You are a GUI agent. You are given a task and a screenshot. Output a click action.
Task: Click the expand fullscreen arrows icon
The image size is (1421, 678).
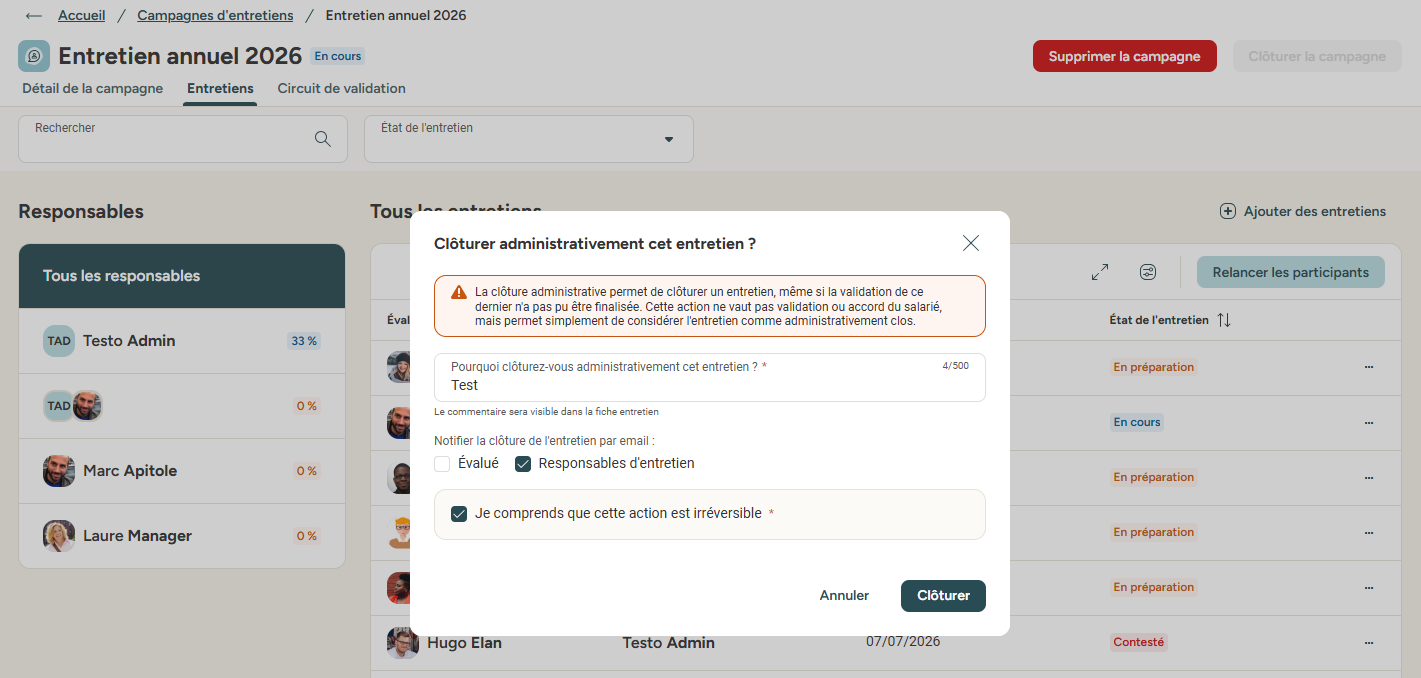pos(1100,272)
